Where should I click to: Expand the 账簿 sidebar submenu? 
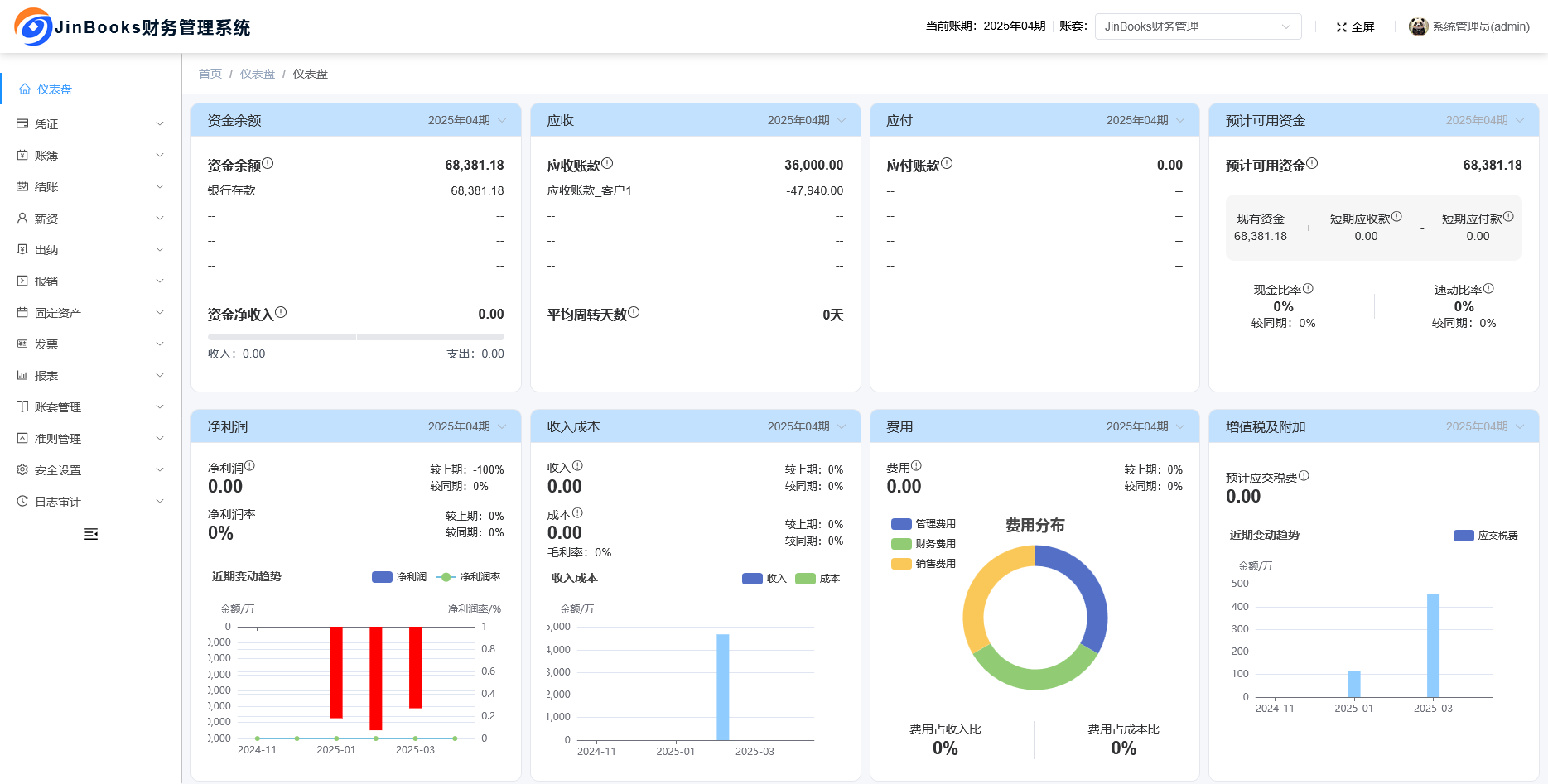45,155
